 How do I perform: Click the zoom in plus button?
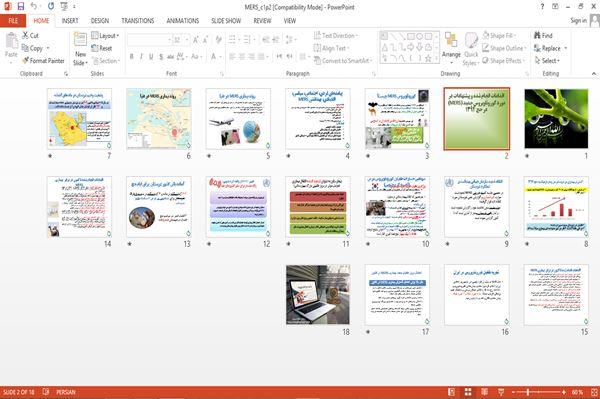(x=564, y=392)
